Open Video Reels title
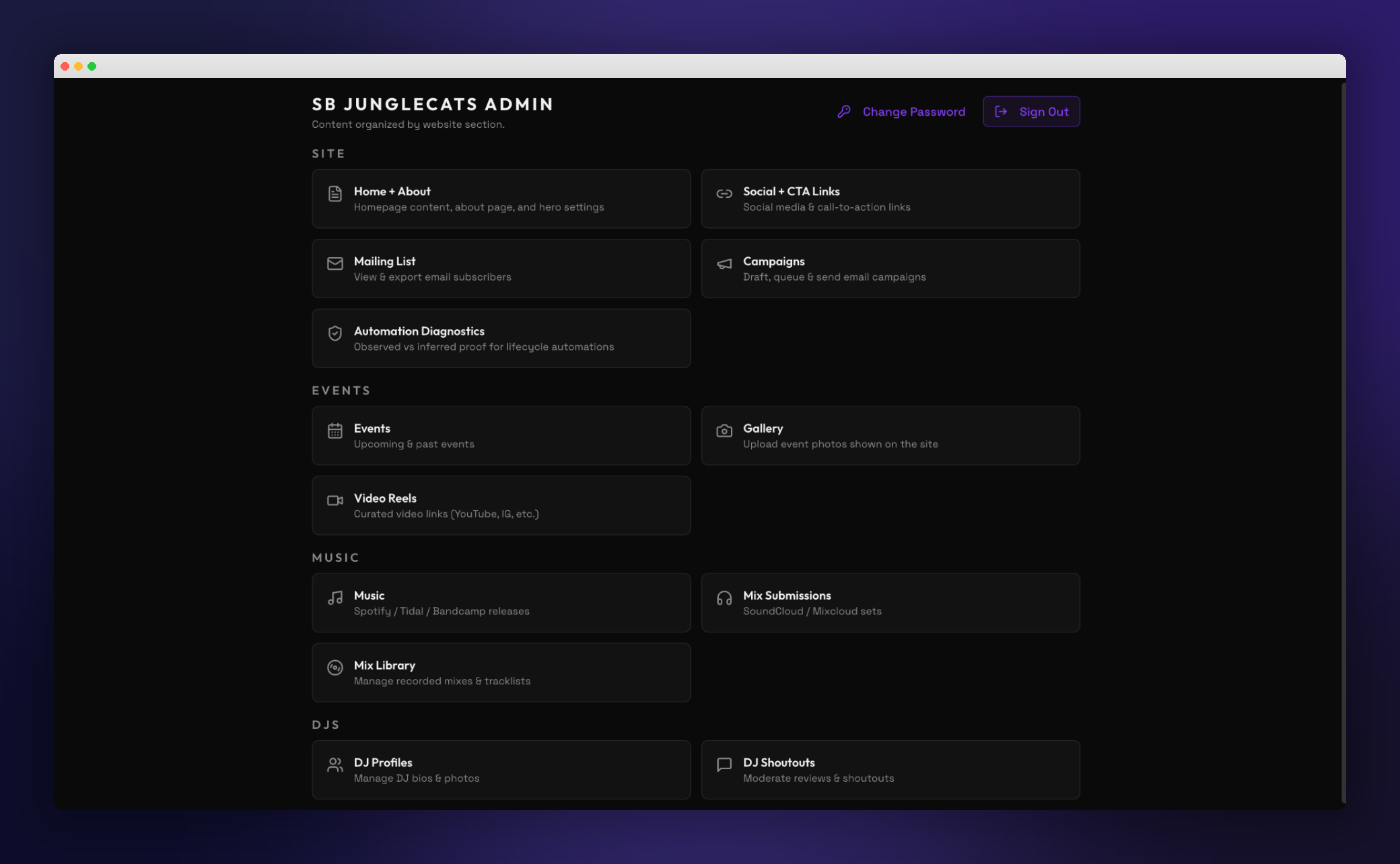The width and height of the screenshot is (1400, 864). coord(385,498)
